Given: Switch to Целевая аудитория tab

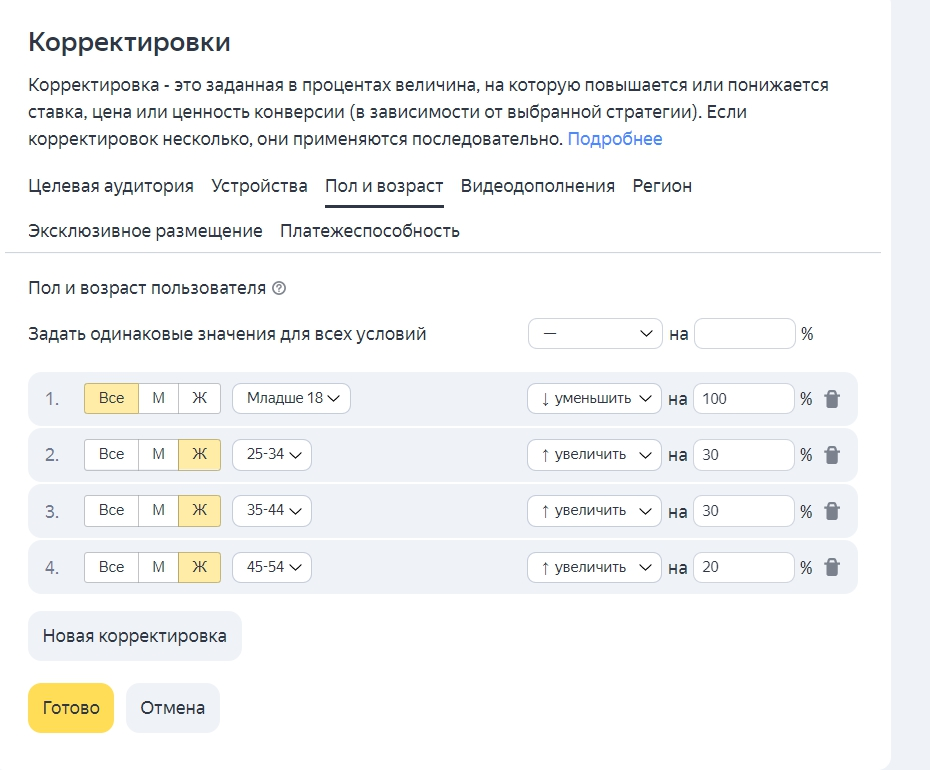Looking at the screenshot, I should coord(111,186).
